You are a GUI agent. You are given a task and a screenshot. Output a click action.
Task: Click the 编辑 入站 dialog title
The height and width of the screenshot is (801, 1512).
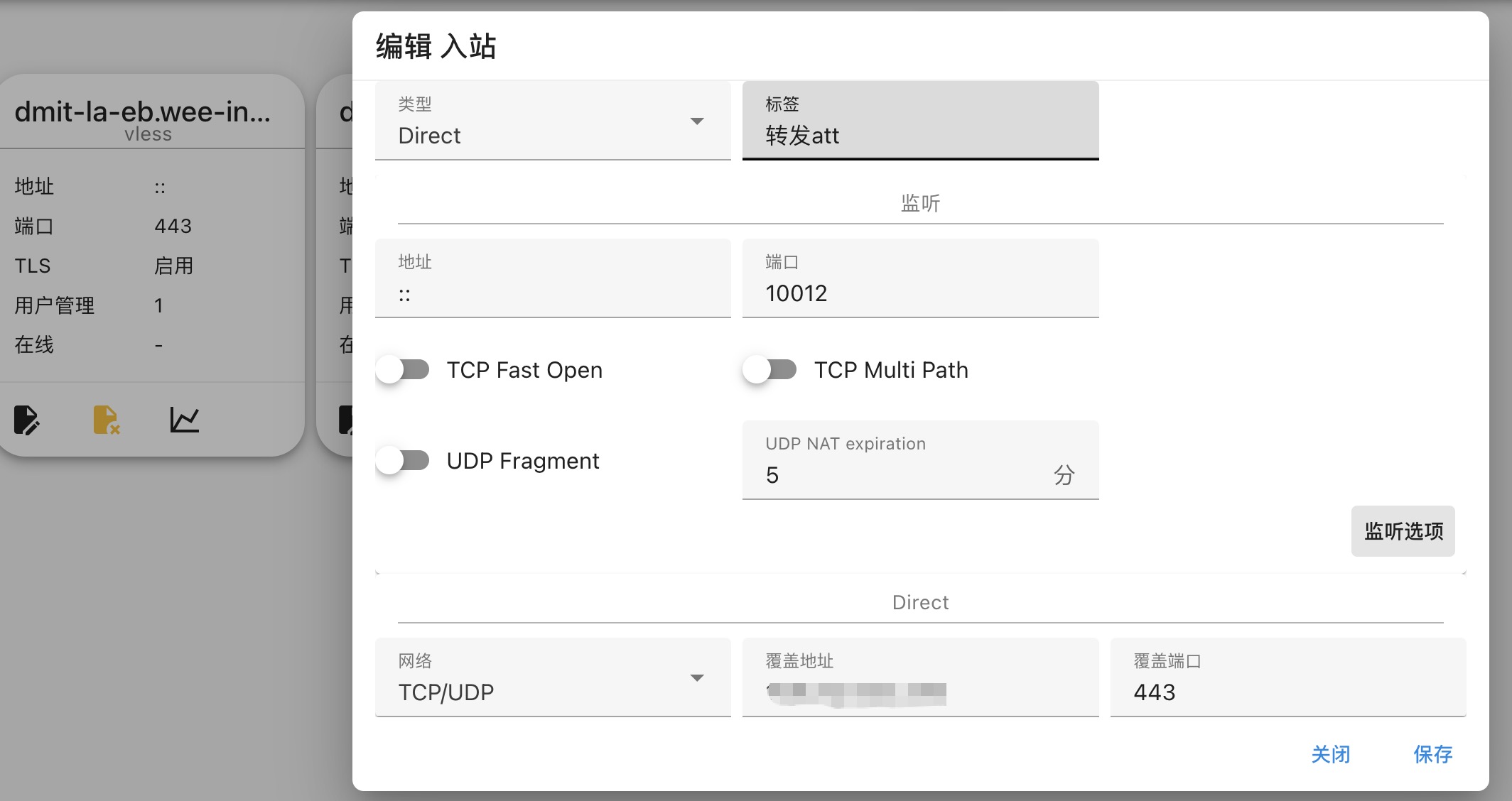pos(436,45)
